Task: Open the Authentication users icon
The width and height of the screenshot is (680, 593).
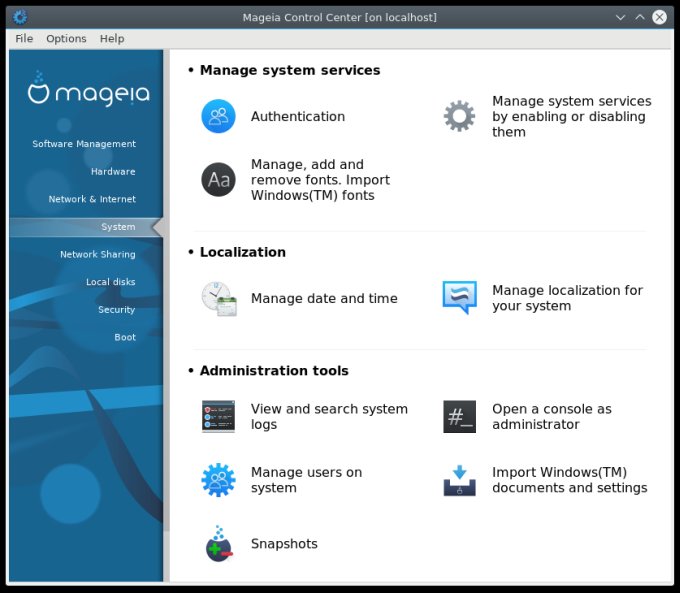Action: point(218,116)
